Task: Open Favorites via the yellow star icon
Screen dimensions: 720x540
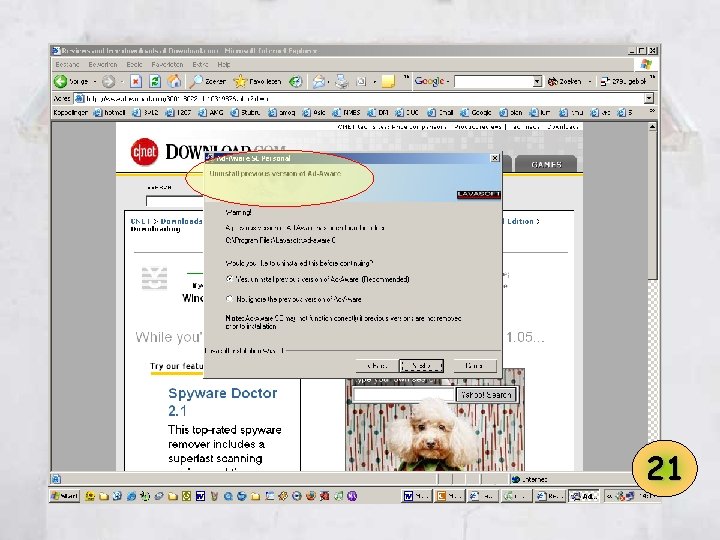Action: coord(240,82)
